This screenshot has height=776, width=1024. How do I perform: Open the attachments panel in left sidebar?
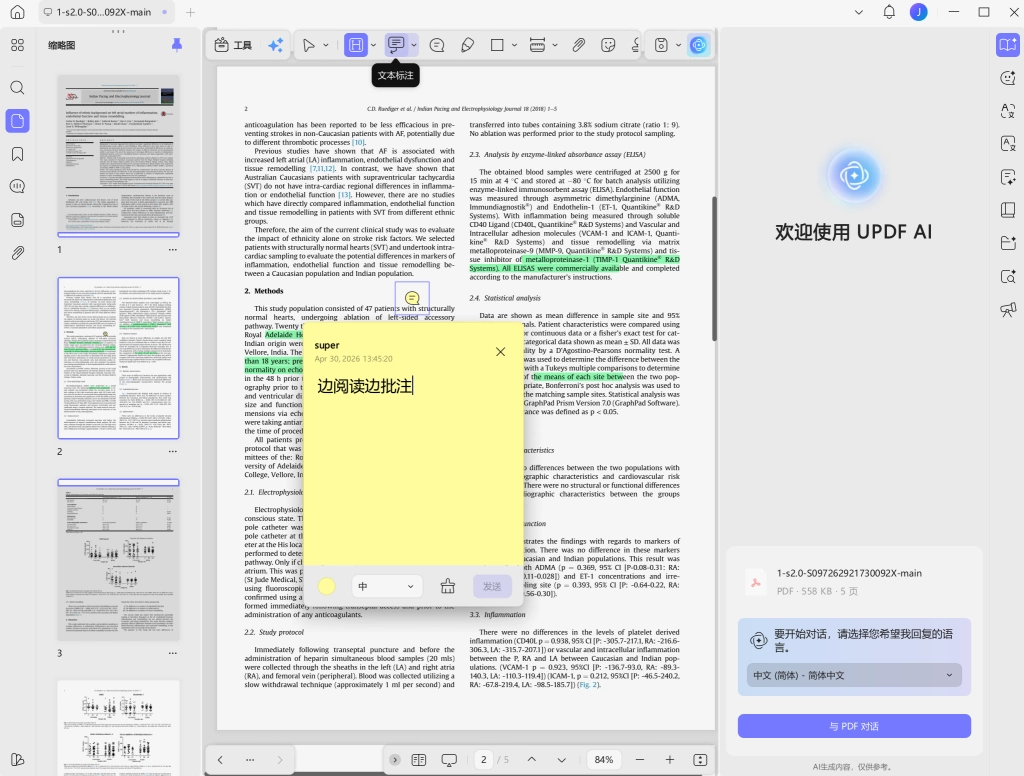18,253
